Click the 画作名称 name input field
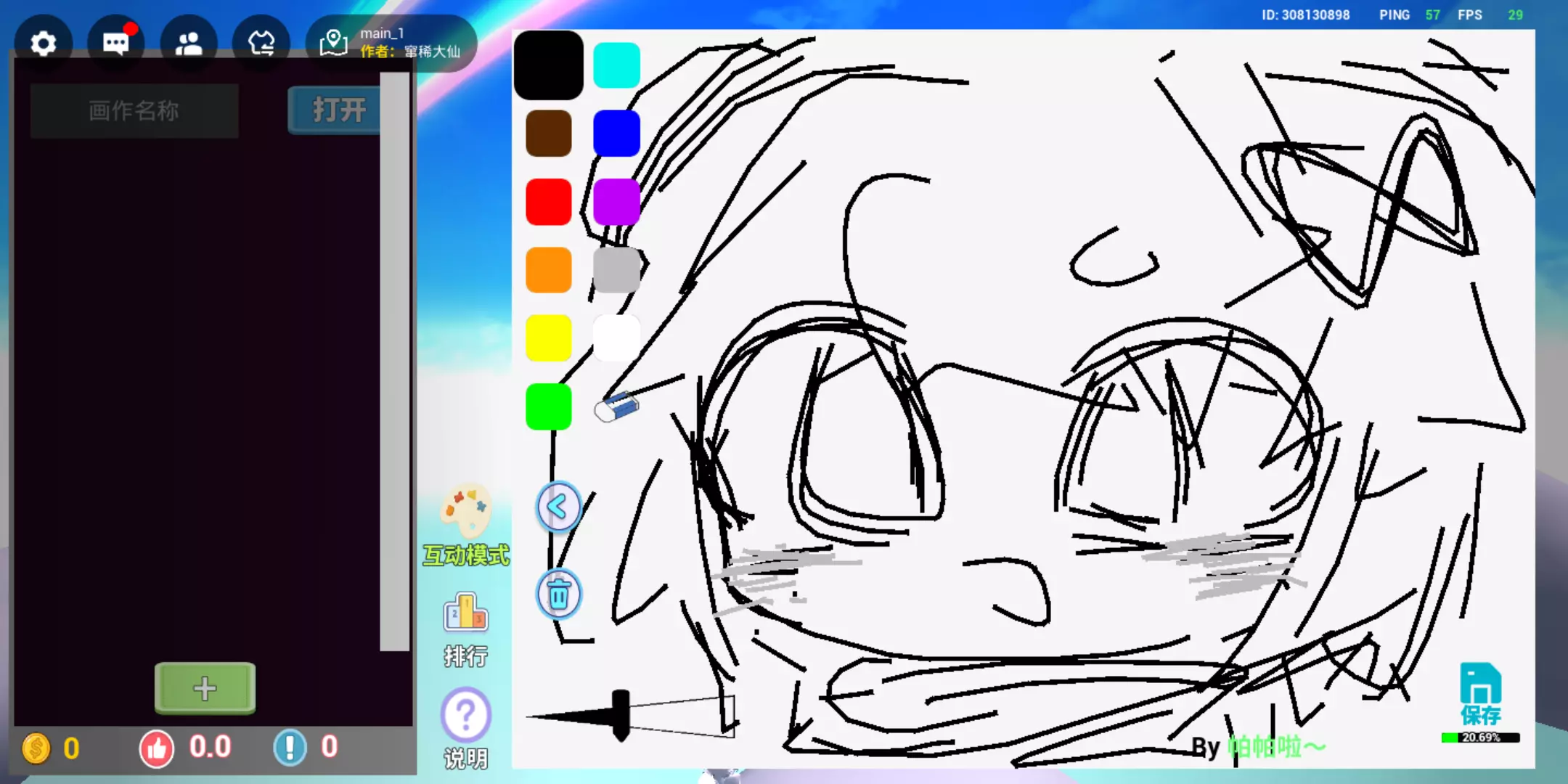 (x=134, y=110)
